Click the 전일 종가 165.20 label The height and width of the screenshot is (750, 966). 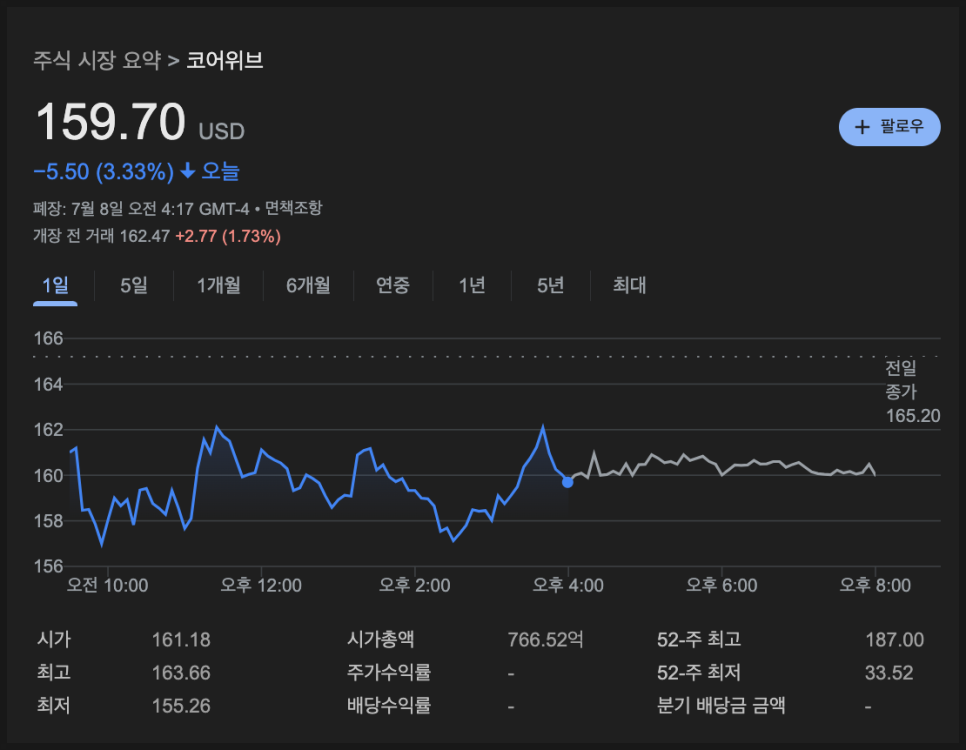pyautogui.click(x=912, y=392)
